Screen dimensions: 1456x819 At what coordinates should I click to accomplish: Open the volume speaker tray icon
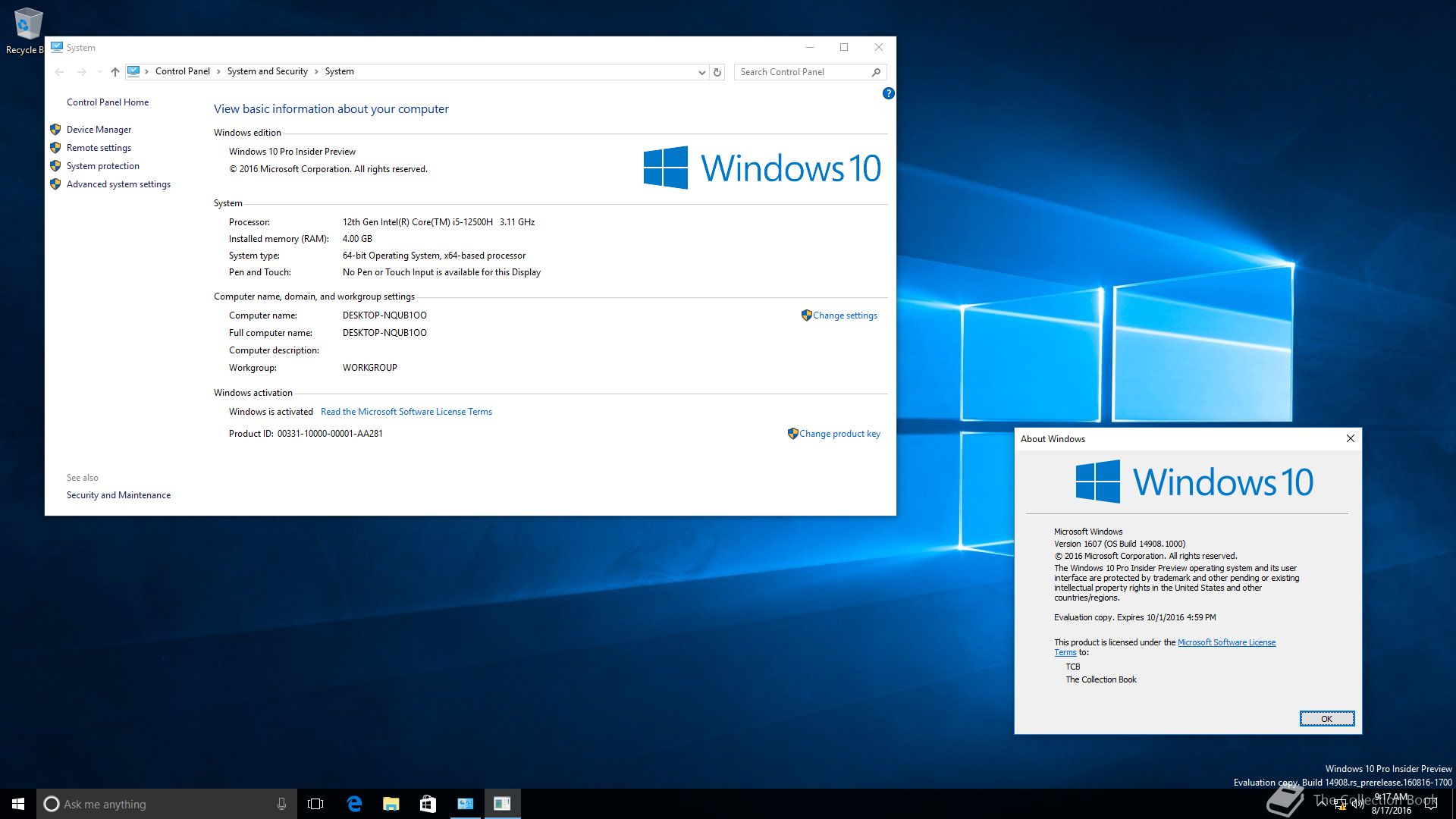point(1357,804)
